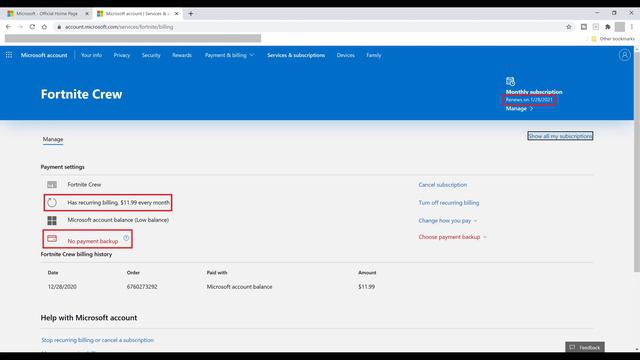Click the Microsoft account home link
The height and width of the screenshot is (360, 640).
pos(44,55)
